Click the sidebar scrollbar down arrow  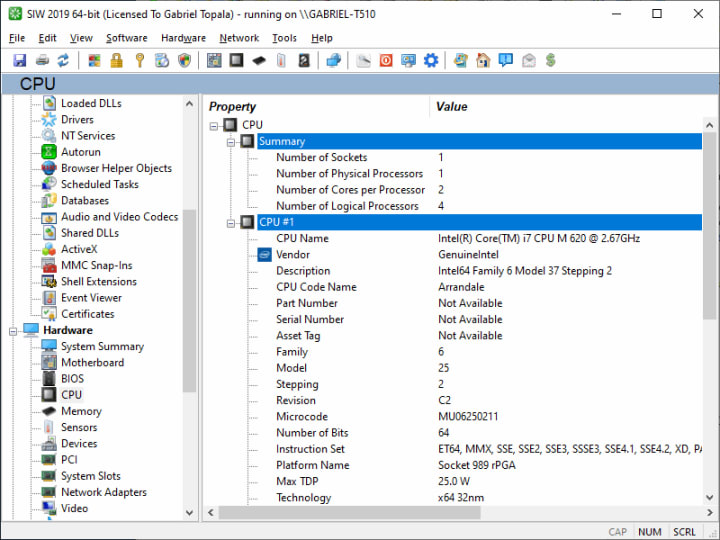pyautogui.click(x=189, y=512)
